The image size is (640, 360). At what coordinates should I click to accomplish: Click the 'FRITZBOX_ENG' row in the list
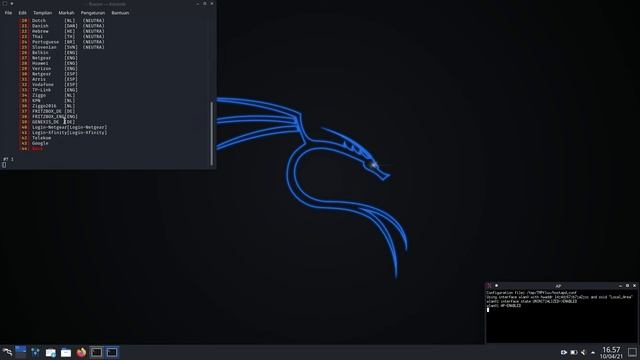(x=49, y=116)
